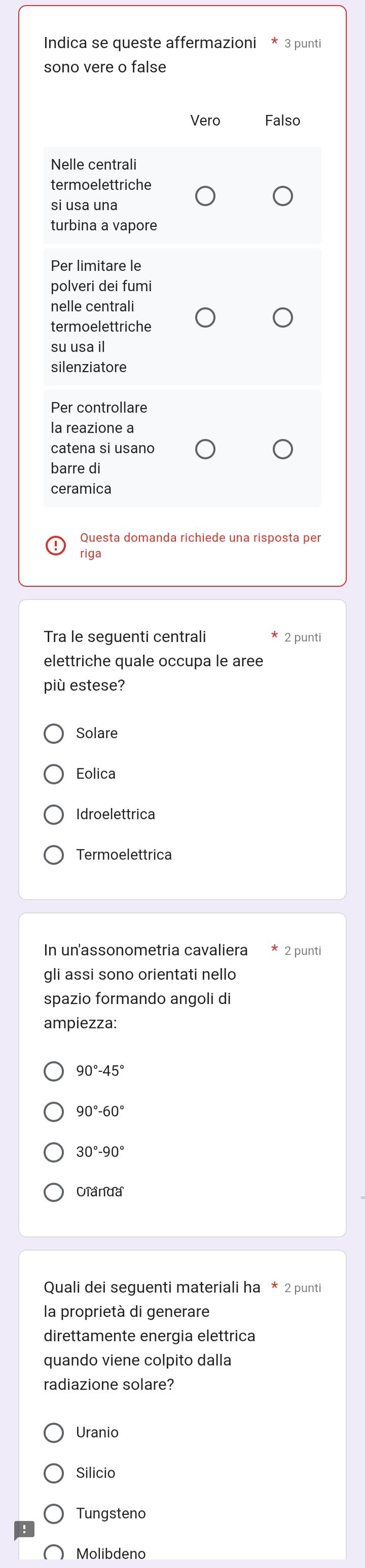Choose the Silicio radio button
The image size is (365, 1568).
click(x=54, y=1473)
